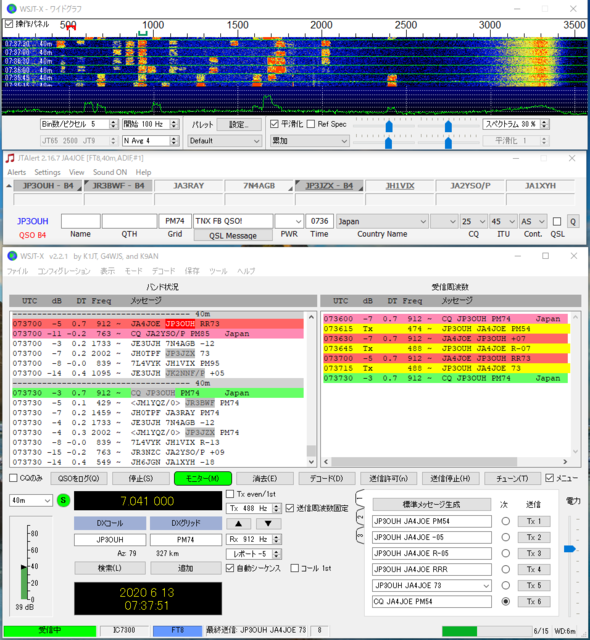590x640 pixels.
Task: Click the down arrow frequency shift button
Action: coord(268,523)
